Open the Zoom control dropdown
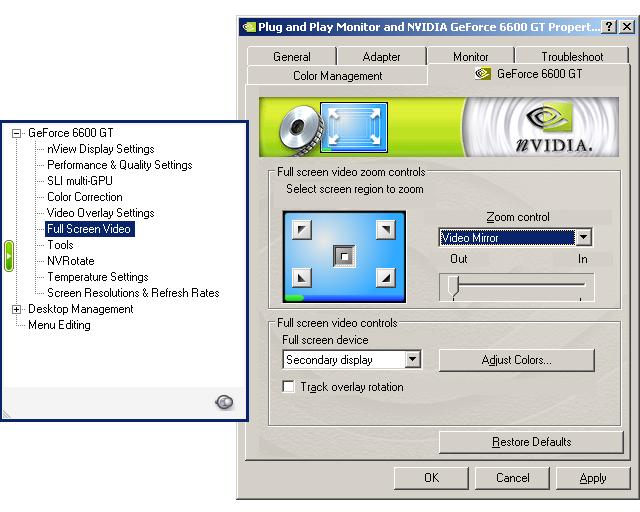Screen dimensions: 640x512 [x=583, y=238]
